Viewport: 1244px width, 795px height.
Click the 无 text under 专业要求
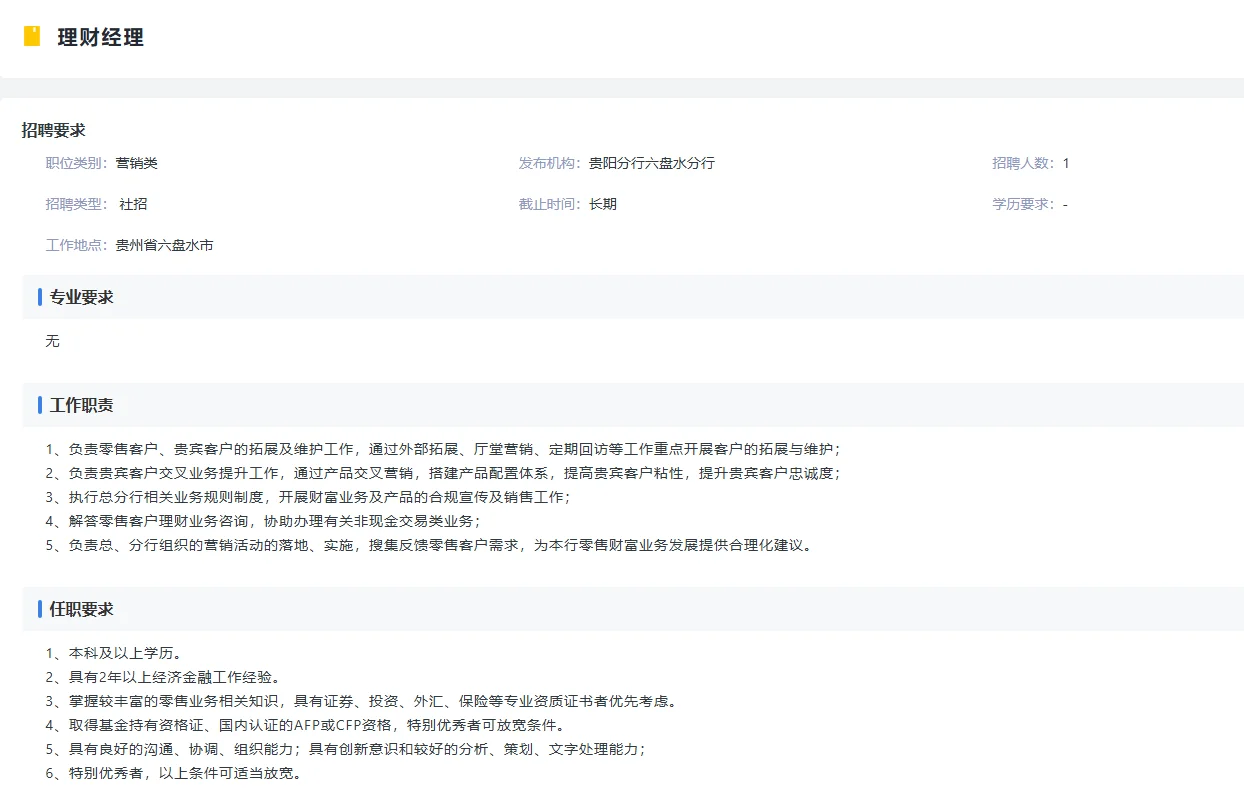click(52, 340)
